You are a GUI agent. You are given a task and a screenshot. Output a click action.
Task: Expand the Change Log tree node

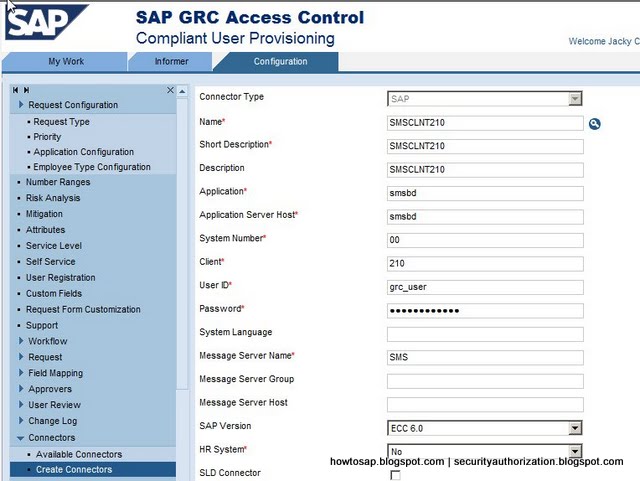pos(21,420)
